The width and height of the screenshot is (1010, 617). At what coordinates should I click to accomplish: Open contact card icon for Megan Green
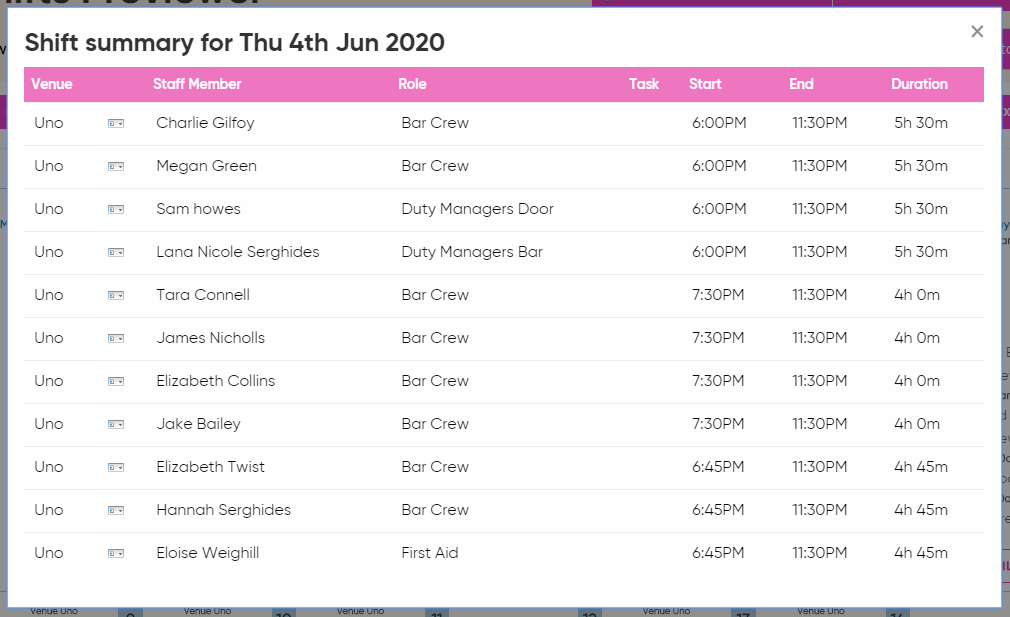(116, 167)
